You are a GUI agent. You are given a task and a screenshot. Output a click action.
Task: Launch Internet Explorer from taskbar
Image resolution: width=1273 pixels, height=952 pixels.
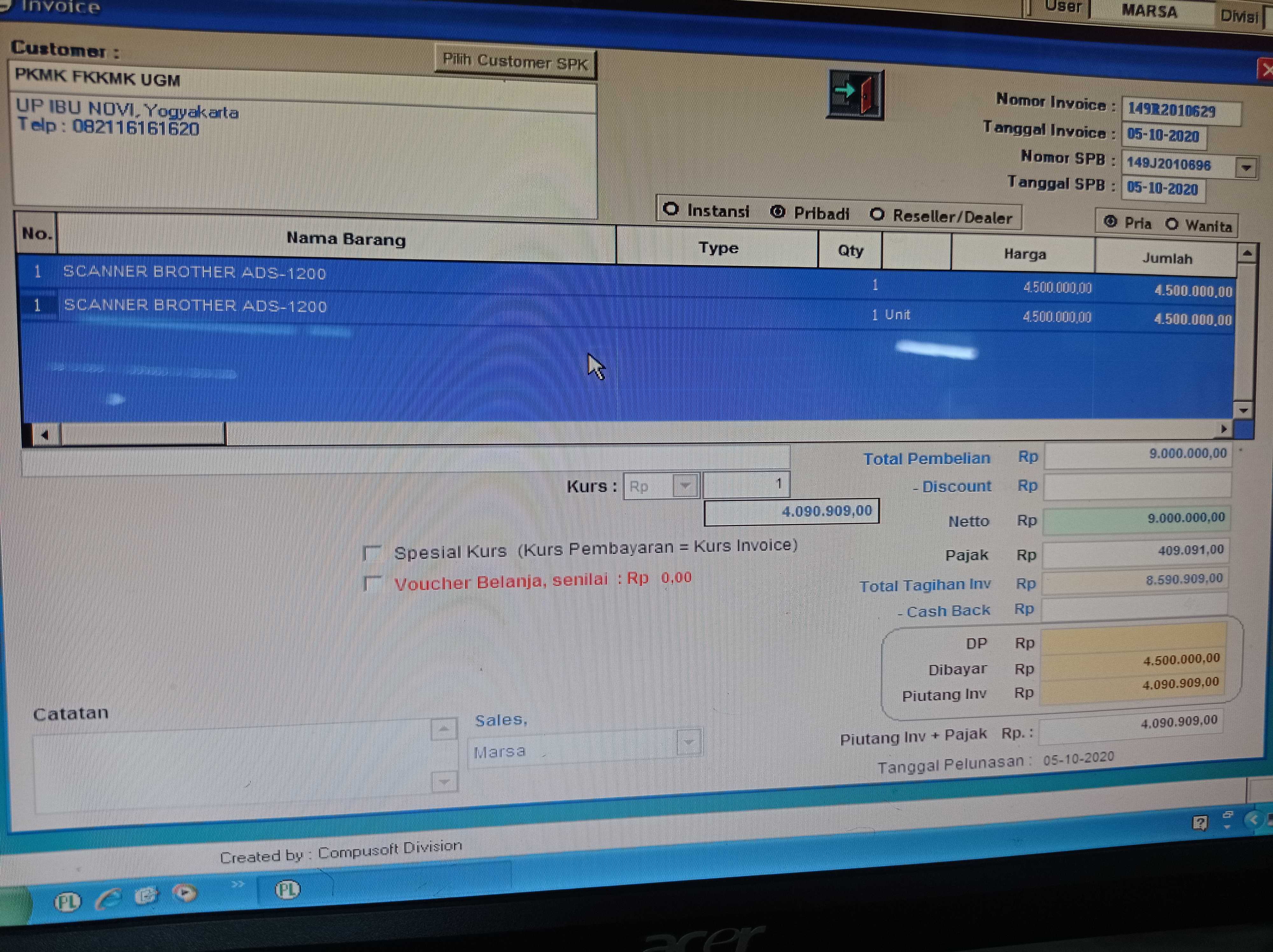click(108, 898)
